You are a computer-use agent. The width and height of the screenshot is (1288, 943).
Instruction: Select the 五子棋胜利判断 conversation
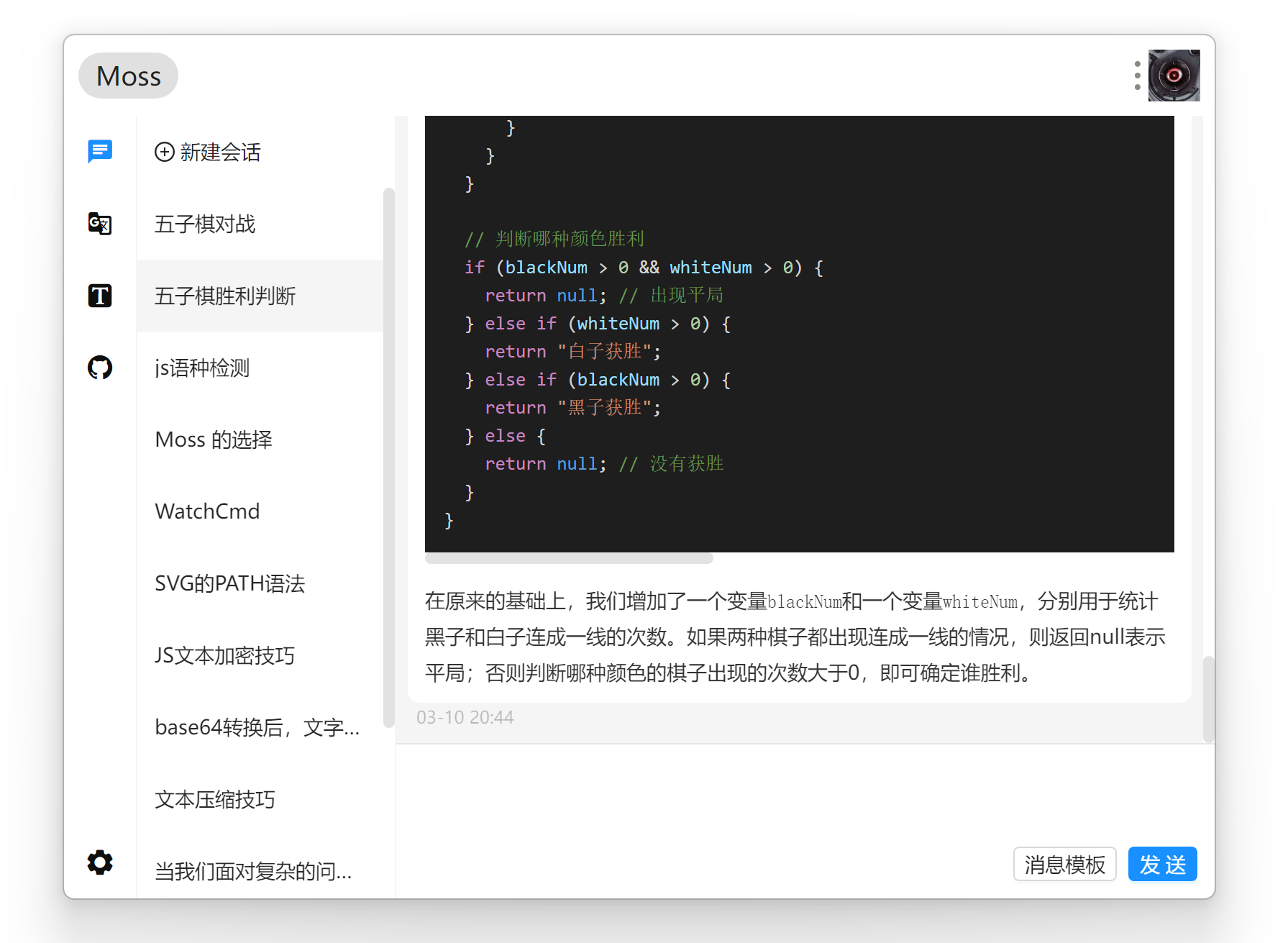pos(260,296)
